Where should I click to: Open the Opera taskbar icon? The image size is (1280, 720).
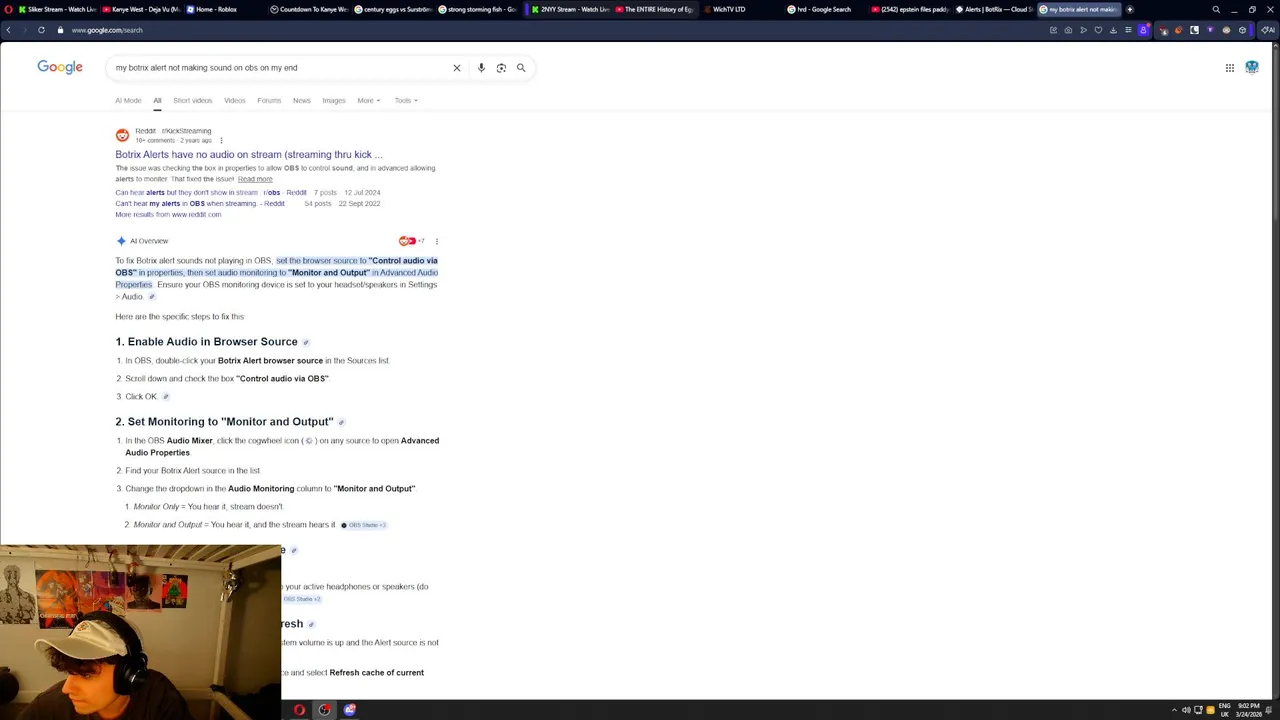(x=299, y=710)
